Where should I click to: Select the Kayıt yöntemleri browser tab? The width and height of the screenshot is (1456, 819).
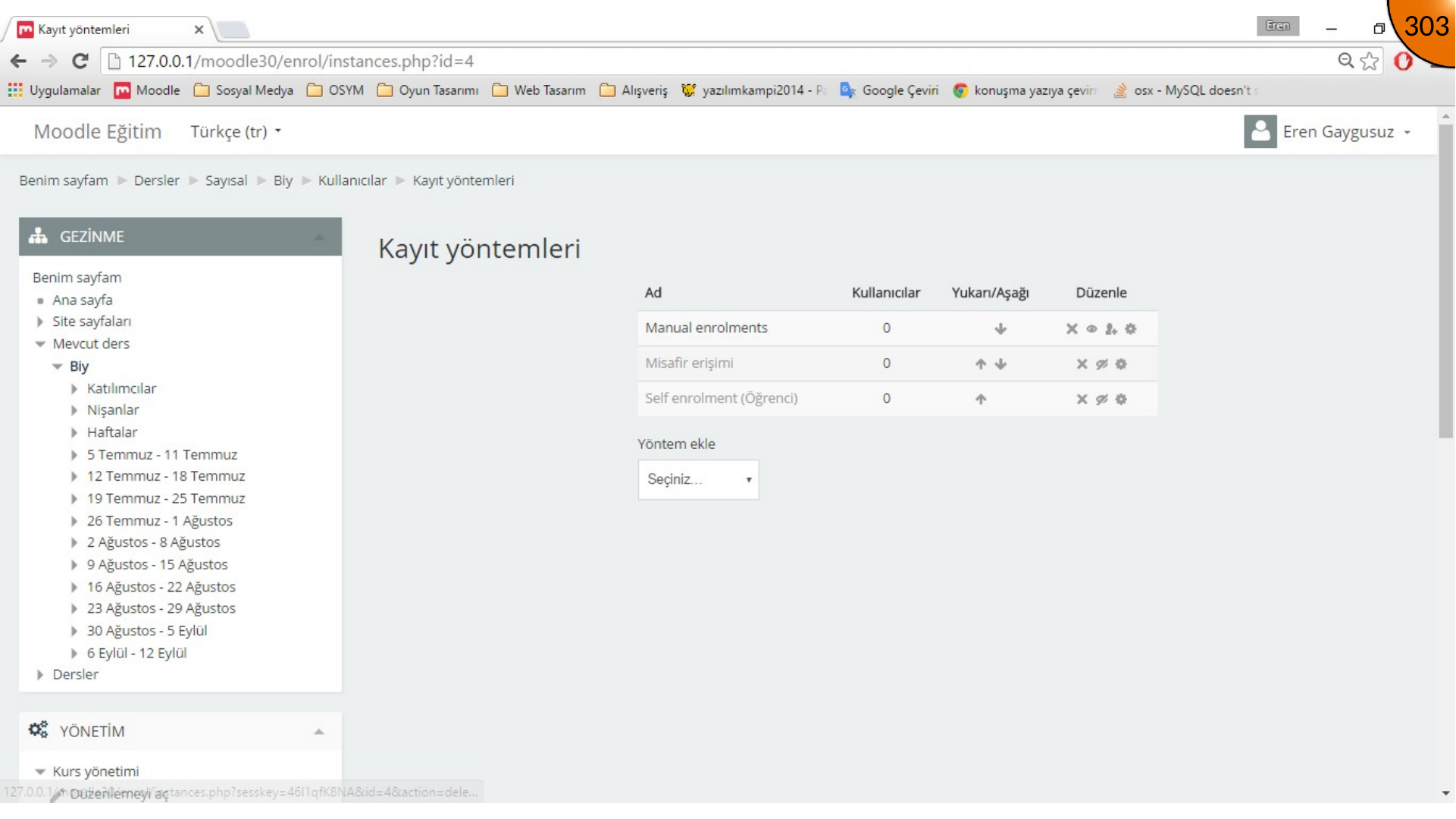110,30
